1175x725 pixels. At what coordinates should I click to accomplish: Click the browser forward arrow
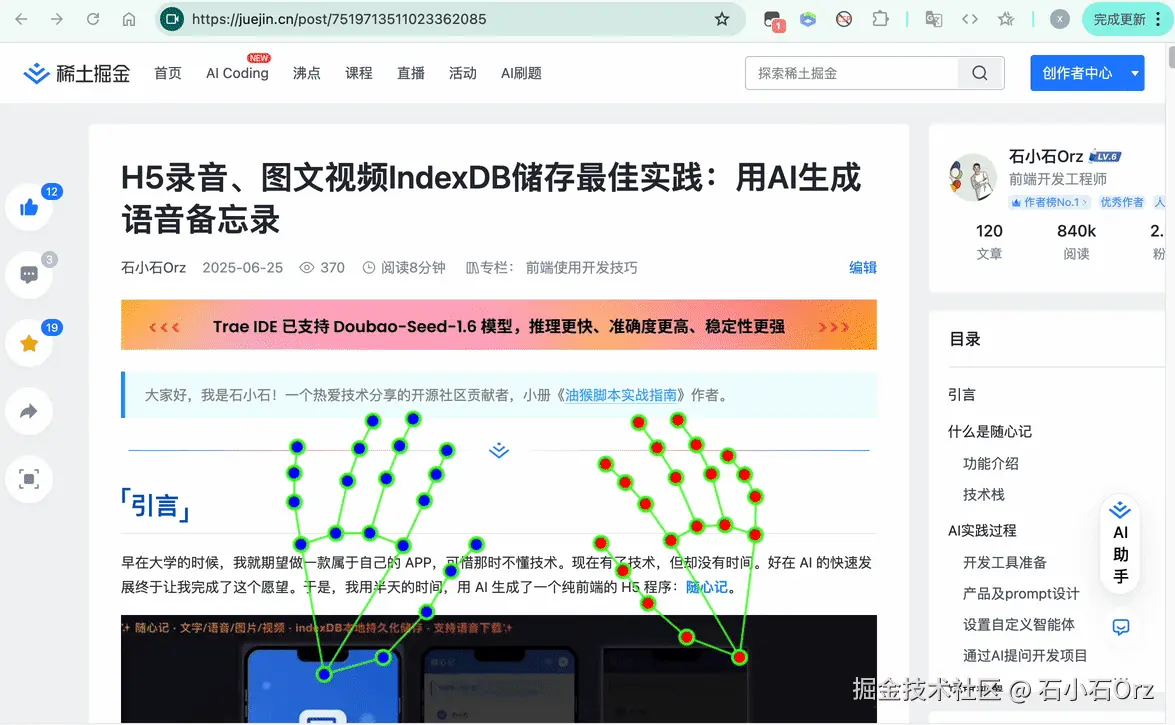point(57,19)
